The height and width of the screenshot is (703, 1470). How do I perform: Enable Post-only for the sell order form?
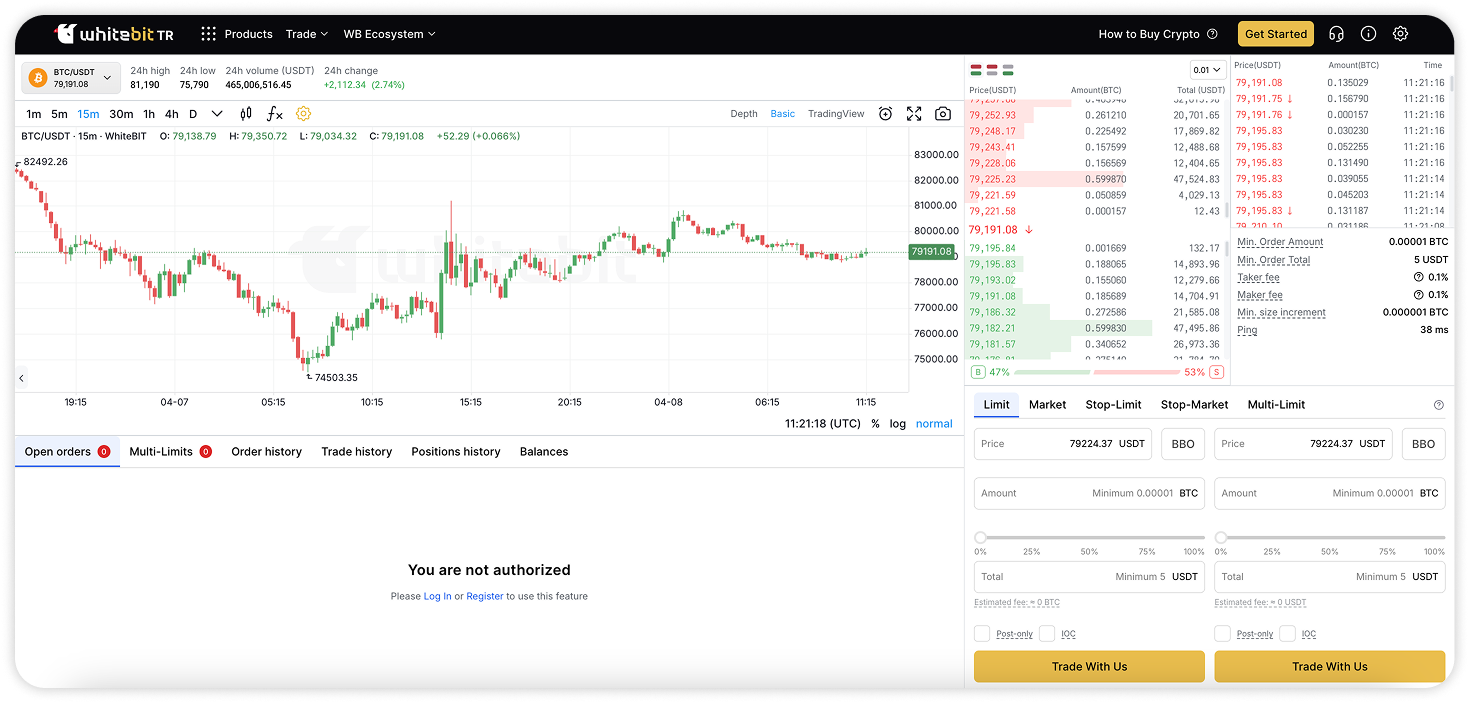(1222, 633)
